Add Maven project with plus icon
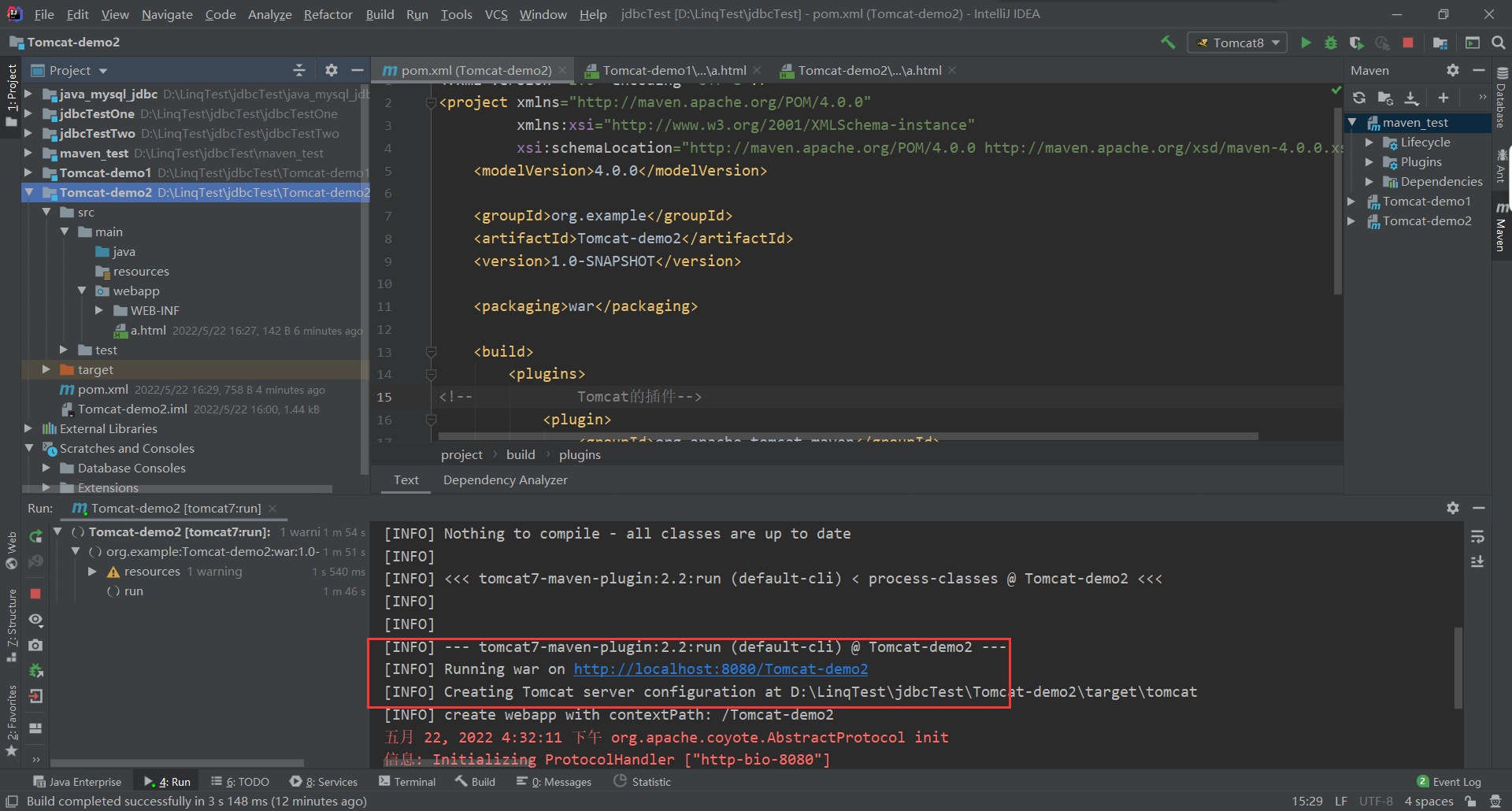The width and height of the screenshot is (1512, 811). click(x=1443, y=98)
